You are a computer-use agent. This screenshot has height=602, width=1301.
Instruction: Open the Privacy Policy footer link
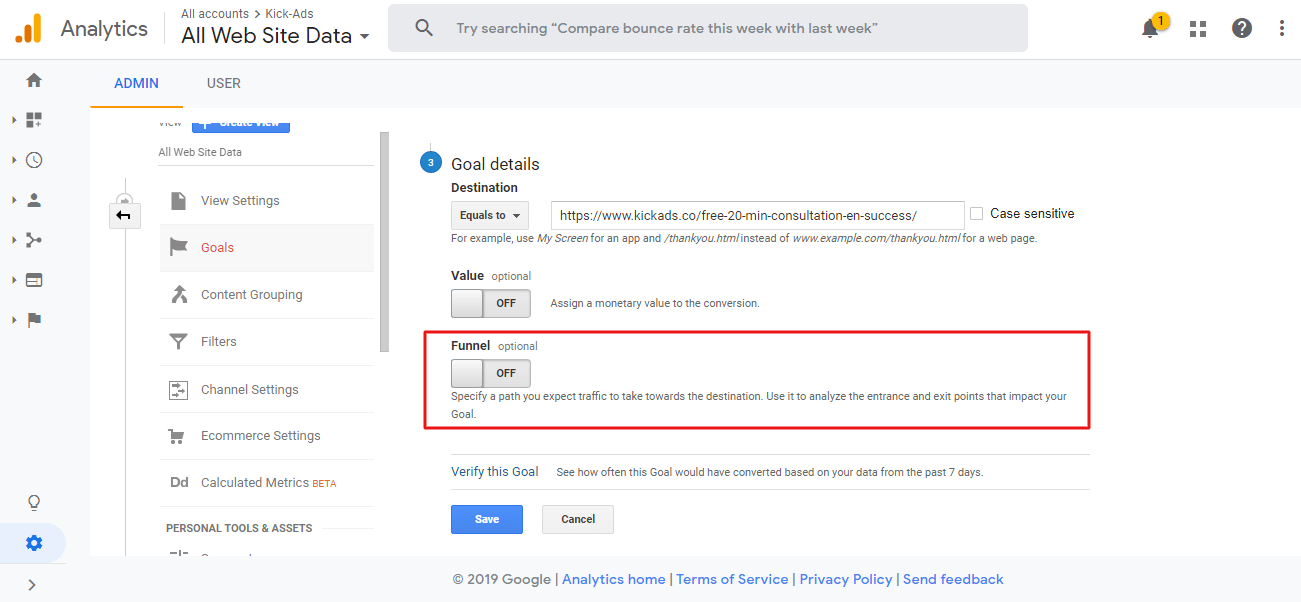pyautogui.click(x=846, y=579)
